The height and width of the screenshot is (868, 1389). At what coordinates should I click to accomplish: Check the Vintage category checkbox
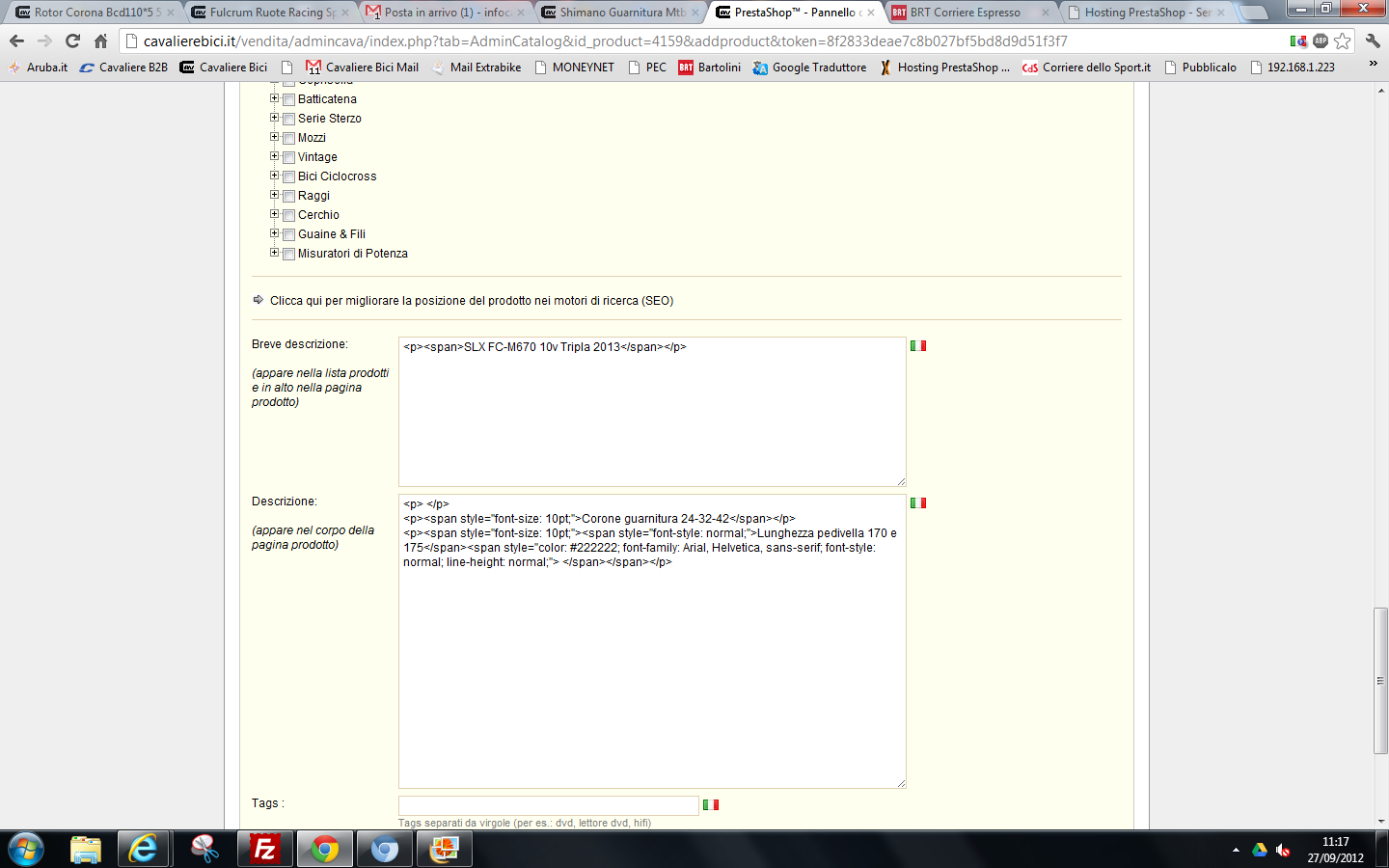coord(288,157)
